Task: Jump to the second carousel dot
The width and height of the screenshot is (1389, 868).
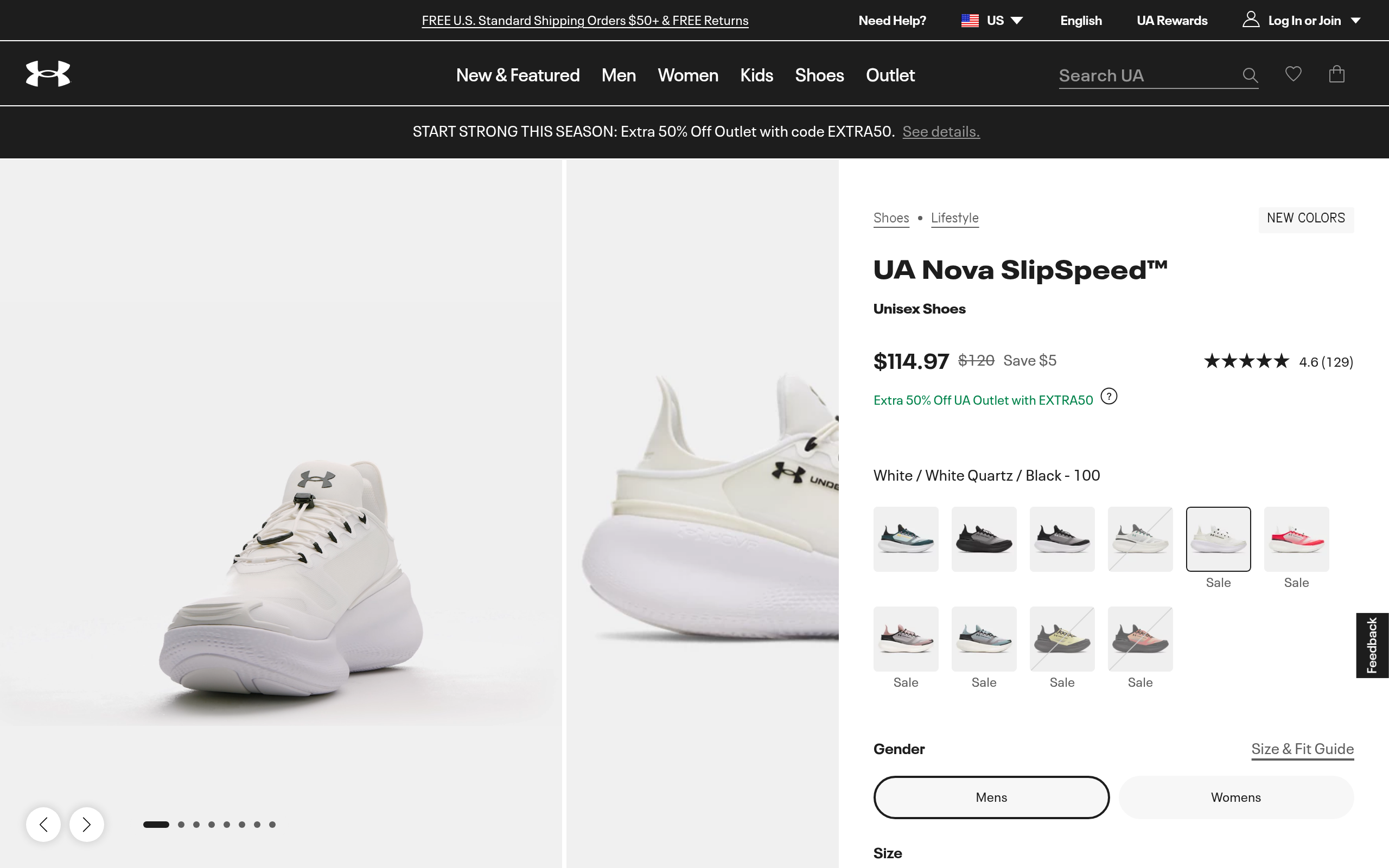Action: 181,825
